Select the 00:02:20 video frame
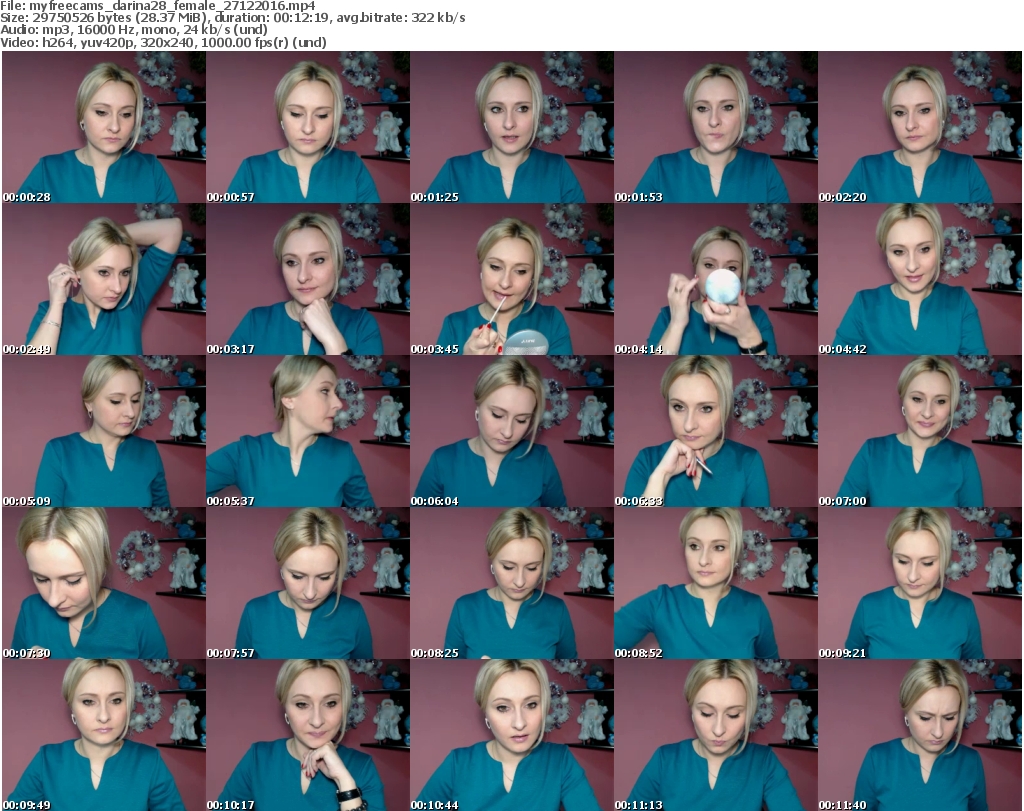 point(920,127)
